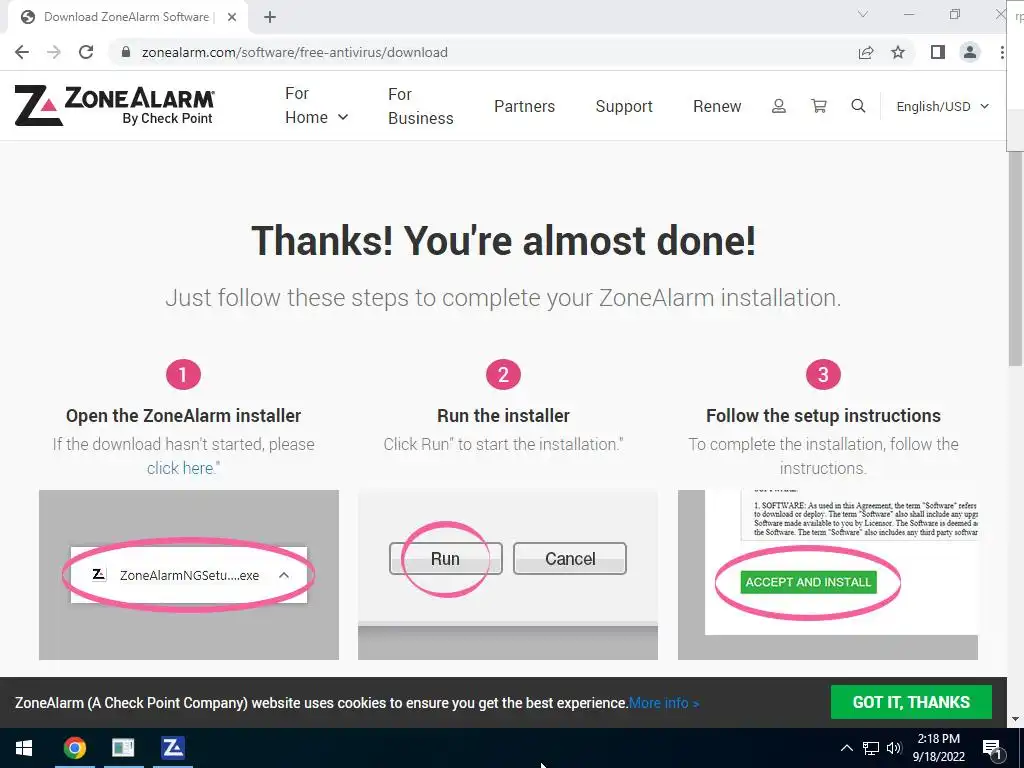Open the ZoneAlarm taskbar icon
Screen dimensions: 1024x768
(x=173, y=748)
